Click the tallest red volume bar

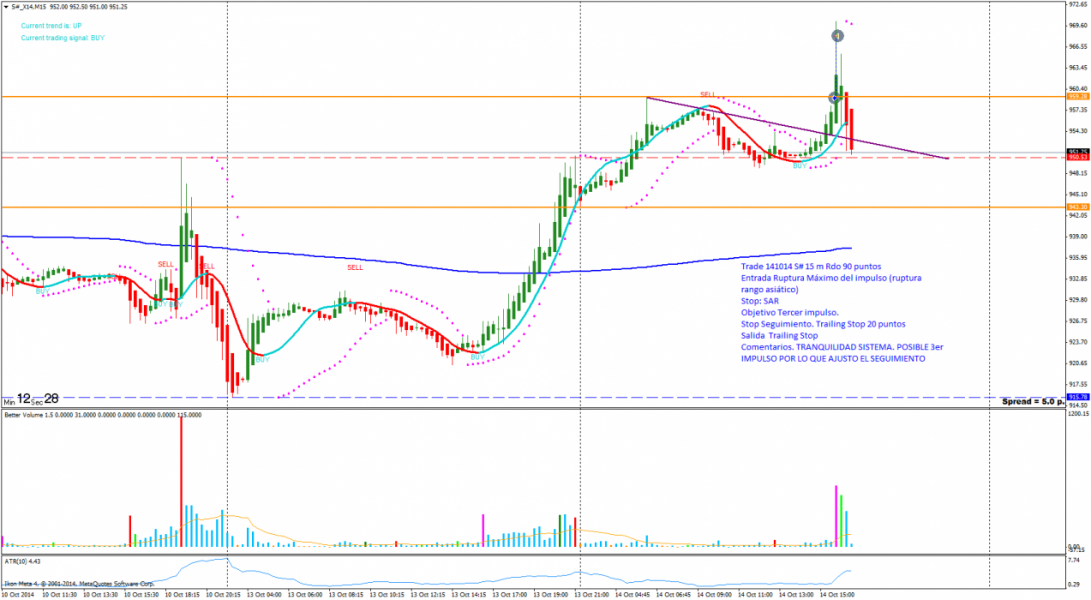[181, 480]
